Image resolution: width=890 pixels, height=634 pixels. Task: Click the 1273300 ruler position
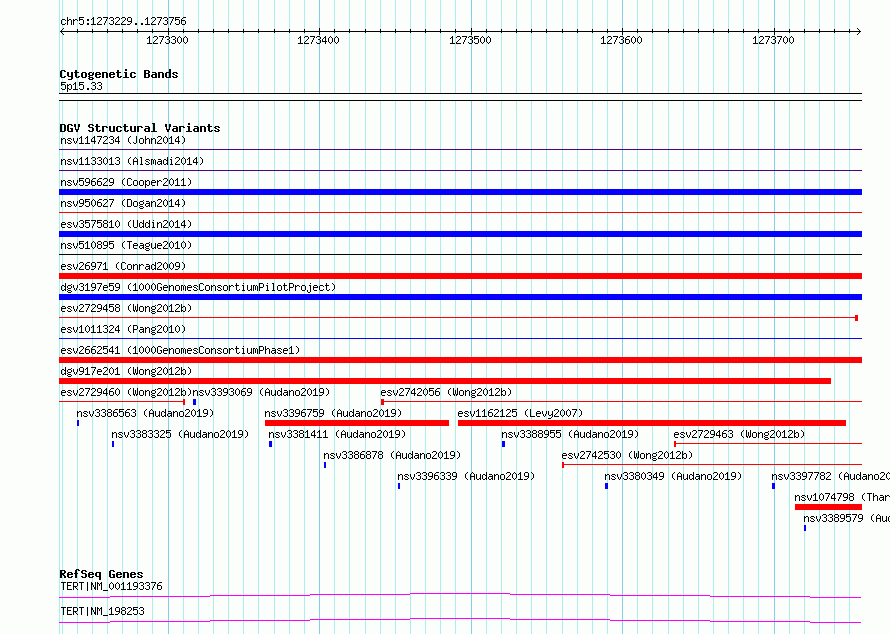pyautogui.click(x=167, y=40)
